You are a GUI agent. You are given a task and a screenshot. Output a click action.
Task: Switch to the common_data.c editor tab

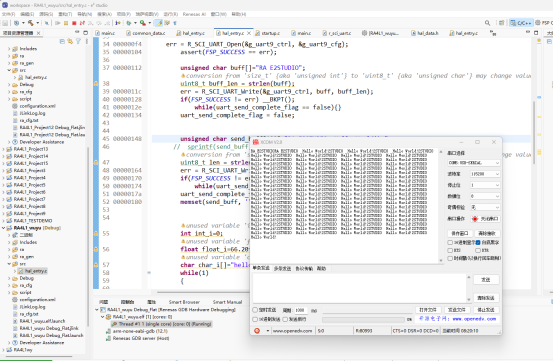148,33
